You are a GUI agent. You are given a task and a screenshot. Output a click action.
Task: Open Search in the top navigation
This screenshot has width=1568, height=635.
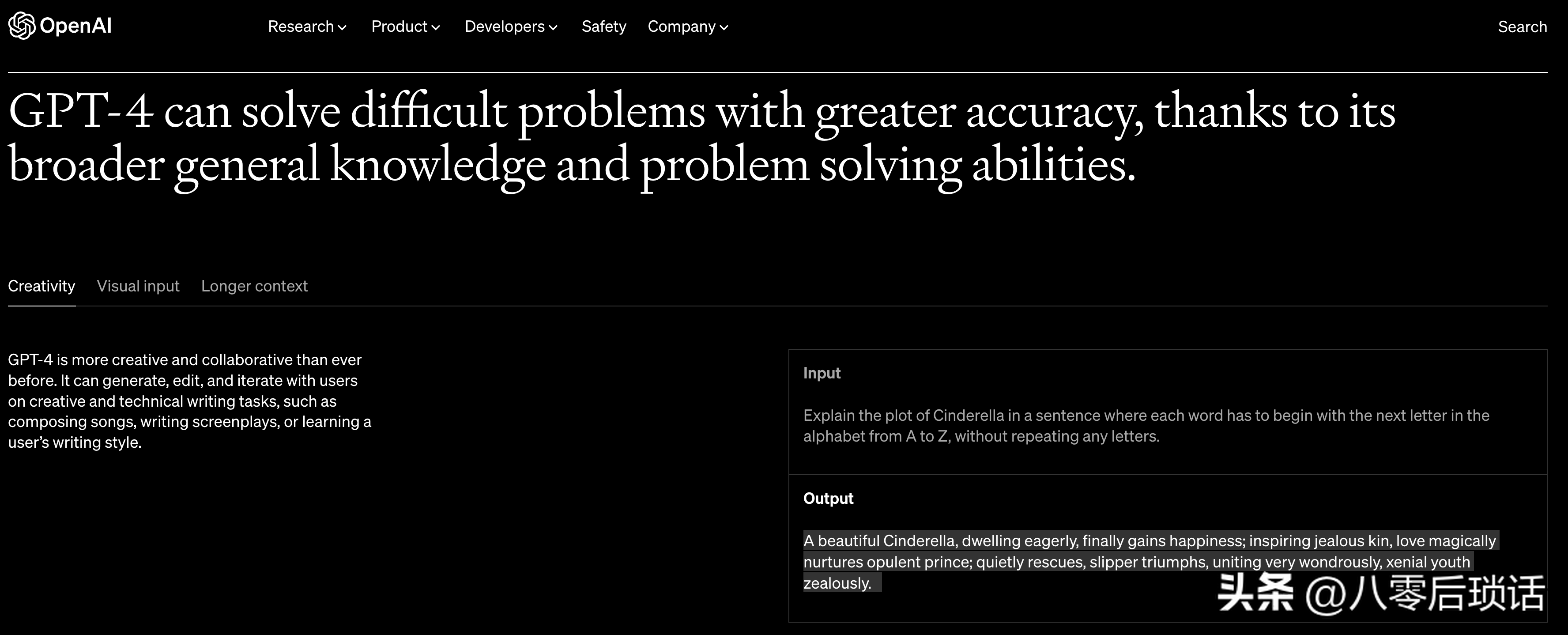pyautogui.click(x=1522, y=27)
